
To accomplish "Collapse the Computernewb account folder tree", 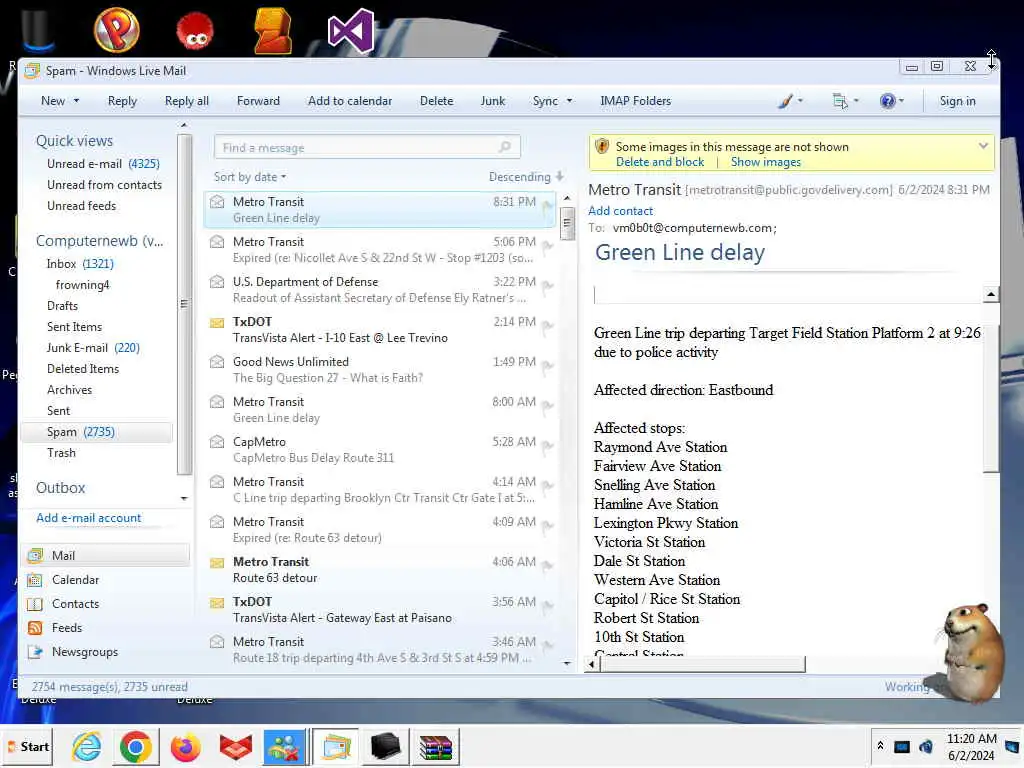I will (x=99, y=241).
